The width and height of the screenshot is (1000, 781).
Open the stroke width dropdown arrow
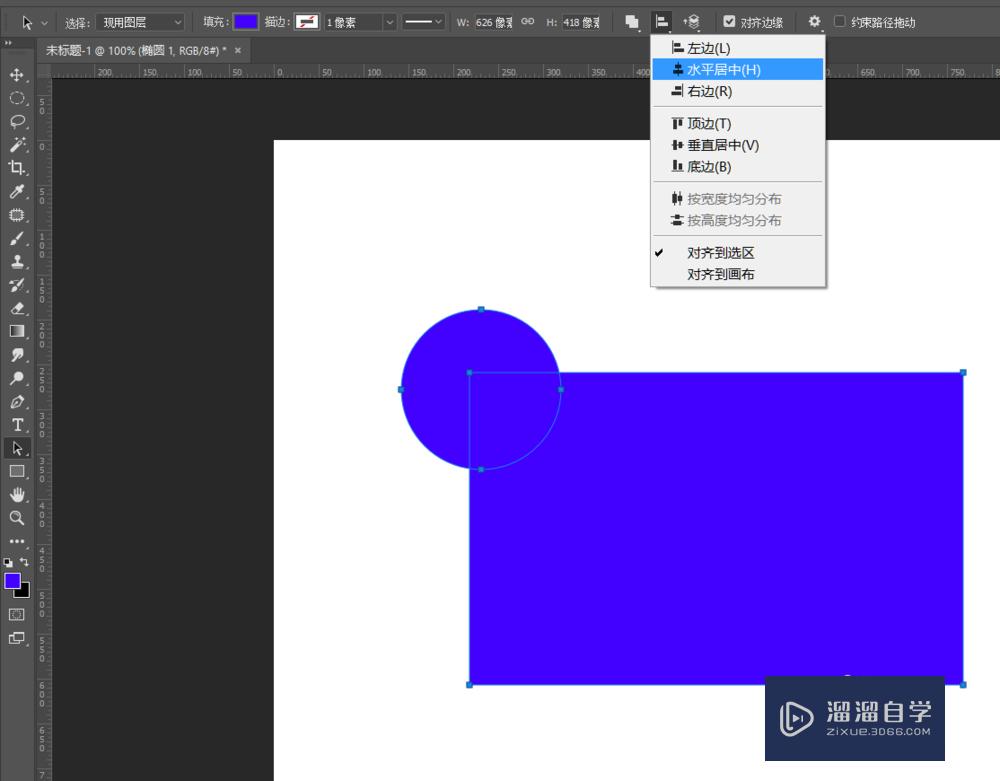click(390, 22)
